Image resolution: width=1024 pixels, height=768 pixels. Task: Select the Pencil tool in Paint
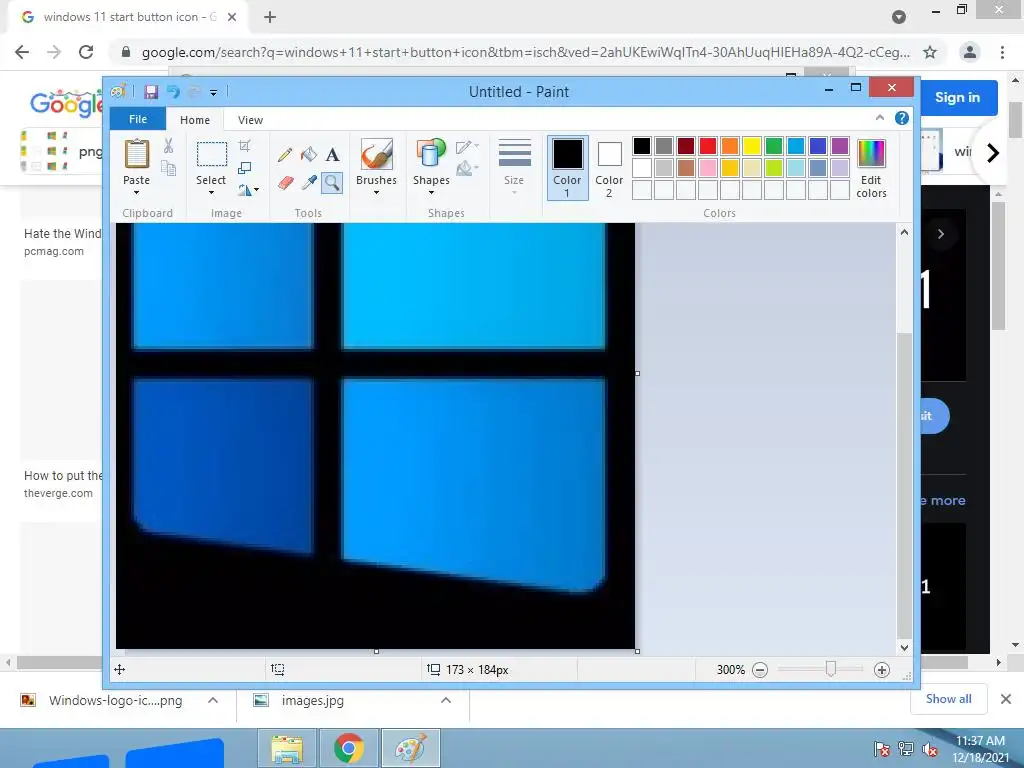pos(285,155)
